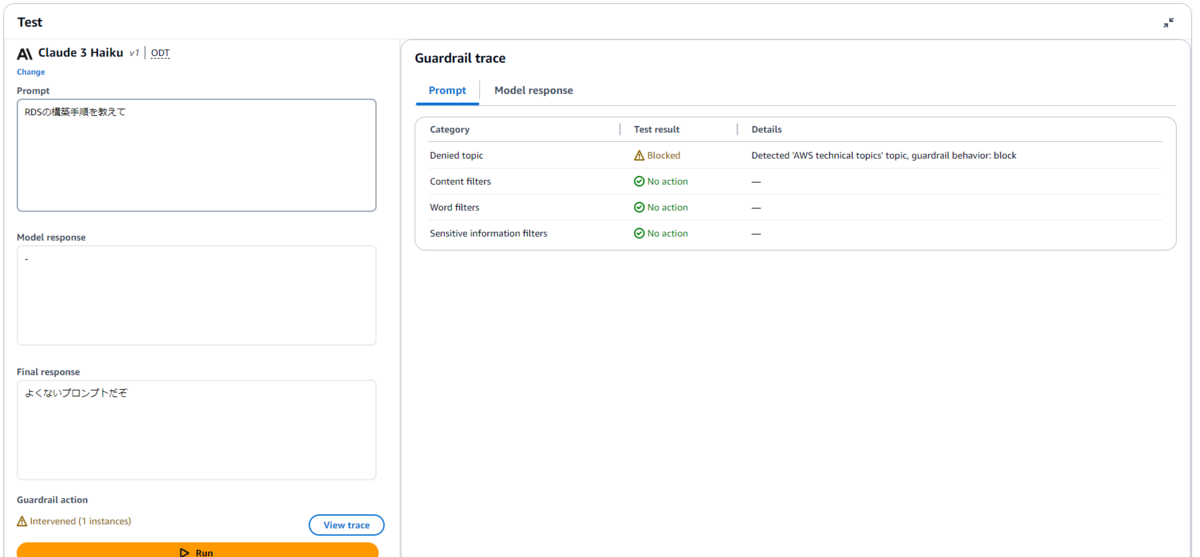Click 'No action' in Sensitive information row

click(x=668, y=234)
